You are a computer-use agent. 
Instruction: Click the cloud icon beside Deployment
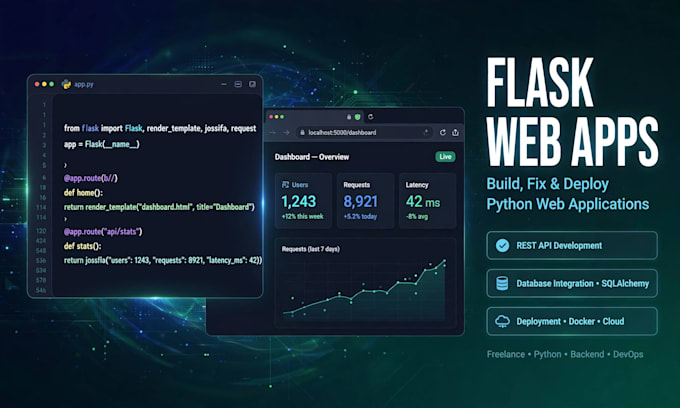pos(502,321)
